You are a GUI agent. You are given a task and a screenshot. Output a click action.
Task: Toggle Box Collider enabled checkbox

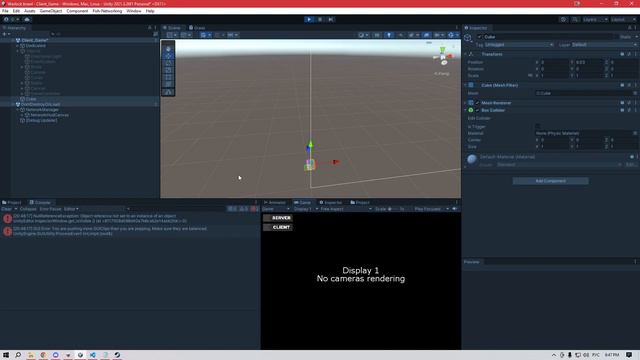click(477, 110)
